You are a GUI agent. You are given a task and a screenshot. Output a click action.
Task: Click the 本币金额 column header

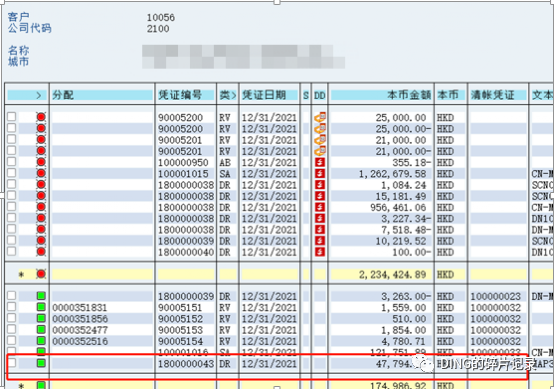pyautogui.click(x=381, y=95)
